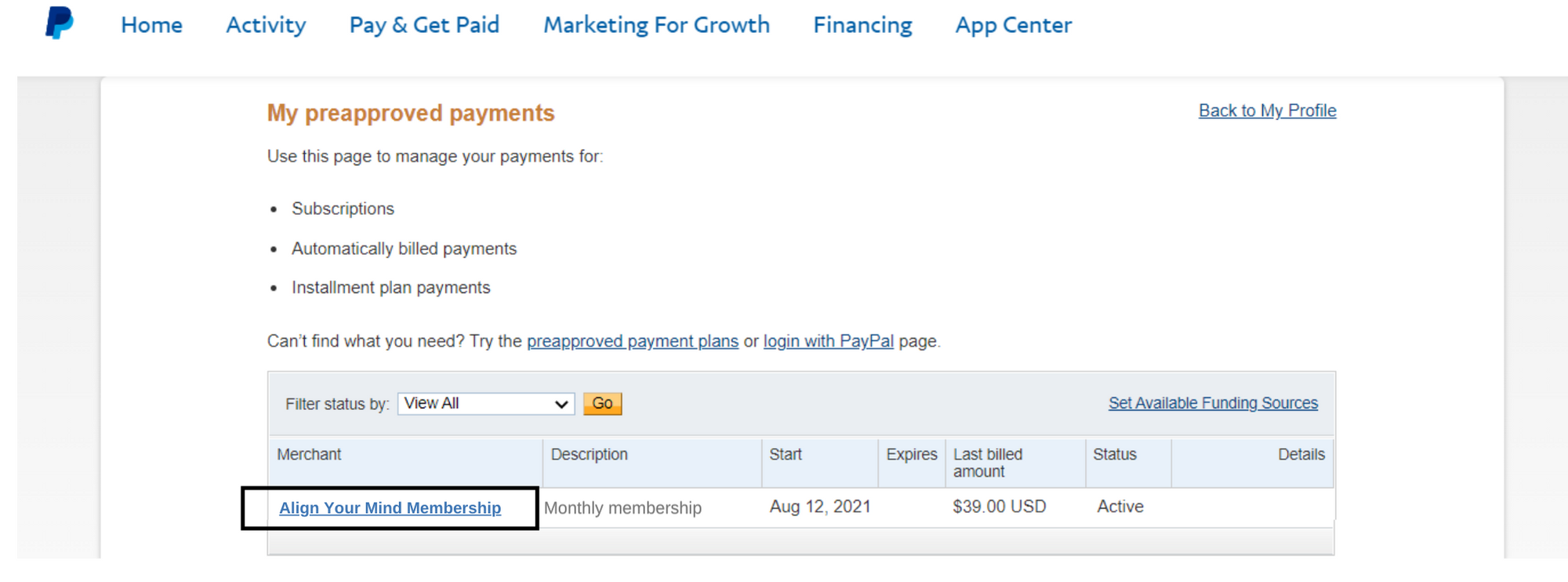The height and width of the screenshot is (582, 1568).
Task: Select Marketing For Growth menu
Action: pos(656,25)
